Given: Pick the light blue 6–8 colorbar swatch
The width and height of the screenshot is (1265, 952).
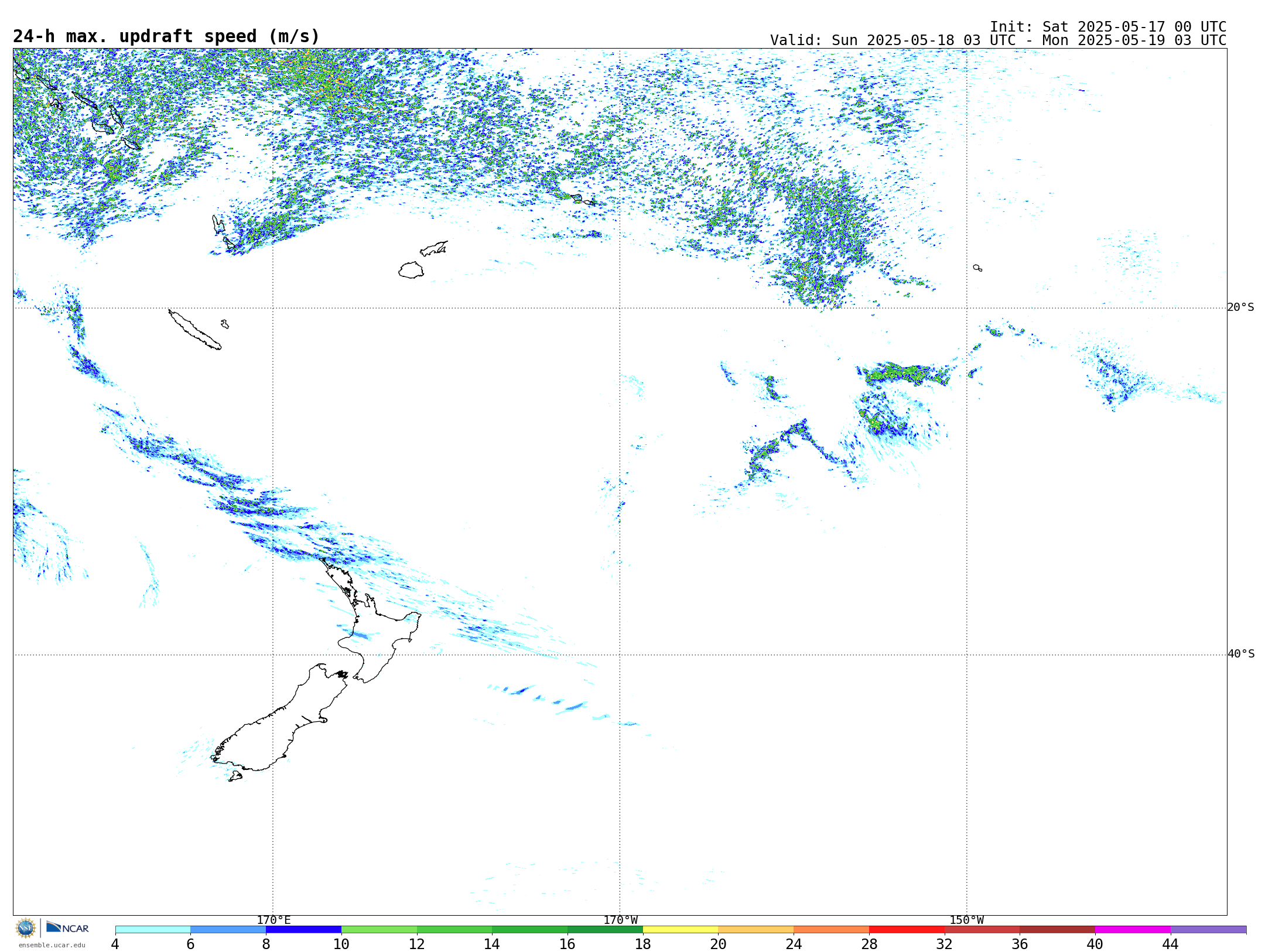Looking at the screenshot, I should click(x=228, y=929).
